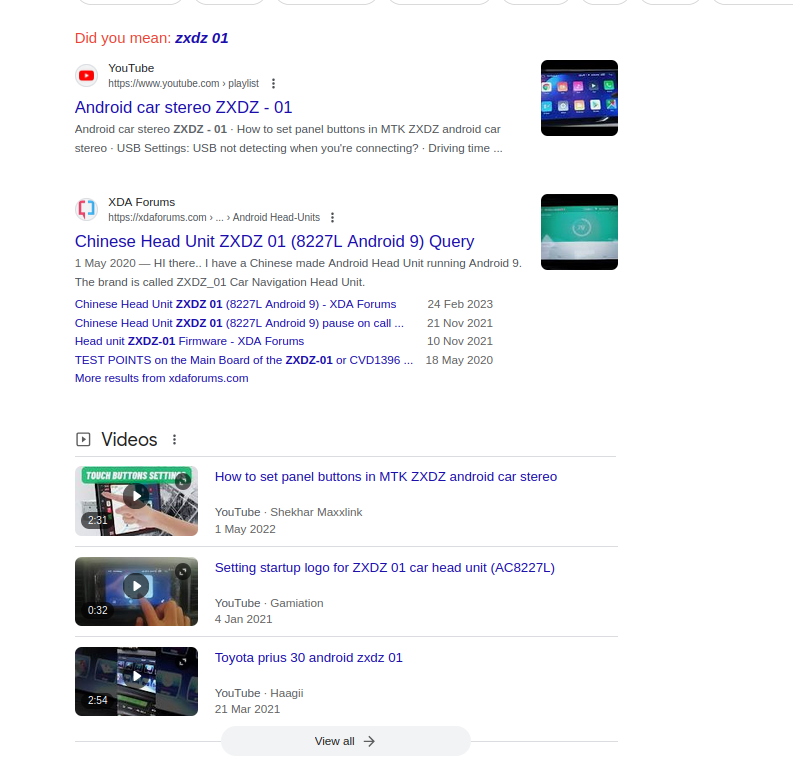
Task: Open 'Chinese Head Unit ZXDZ 01 (8227L Android 9) Query'
Action: point(275,241)
